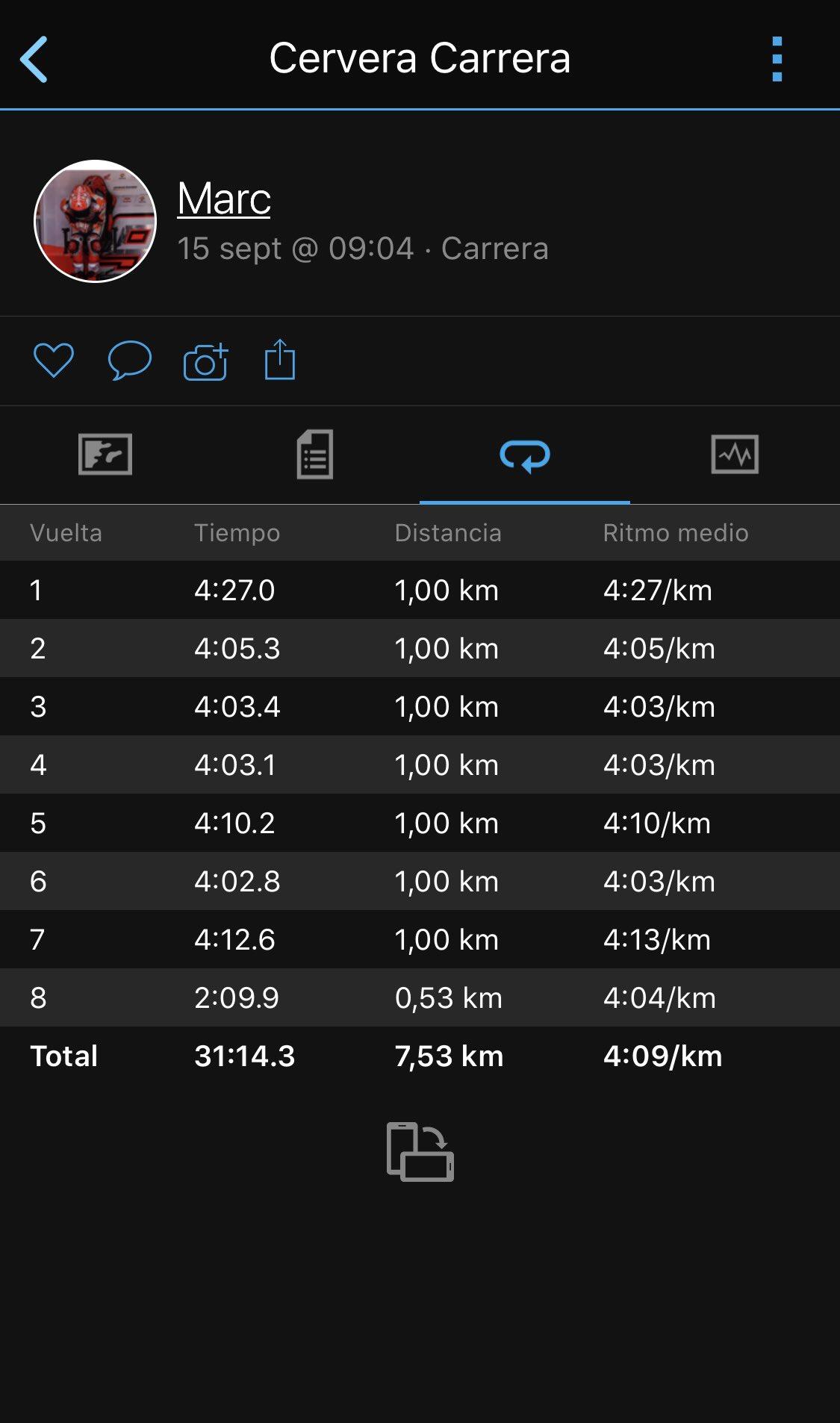Select lap 1 row with 4:27.0

tap(420, 591)
